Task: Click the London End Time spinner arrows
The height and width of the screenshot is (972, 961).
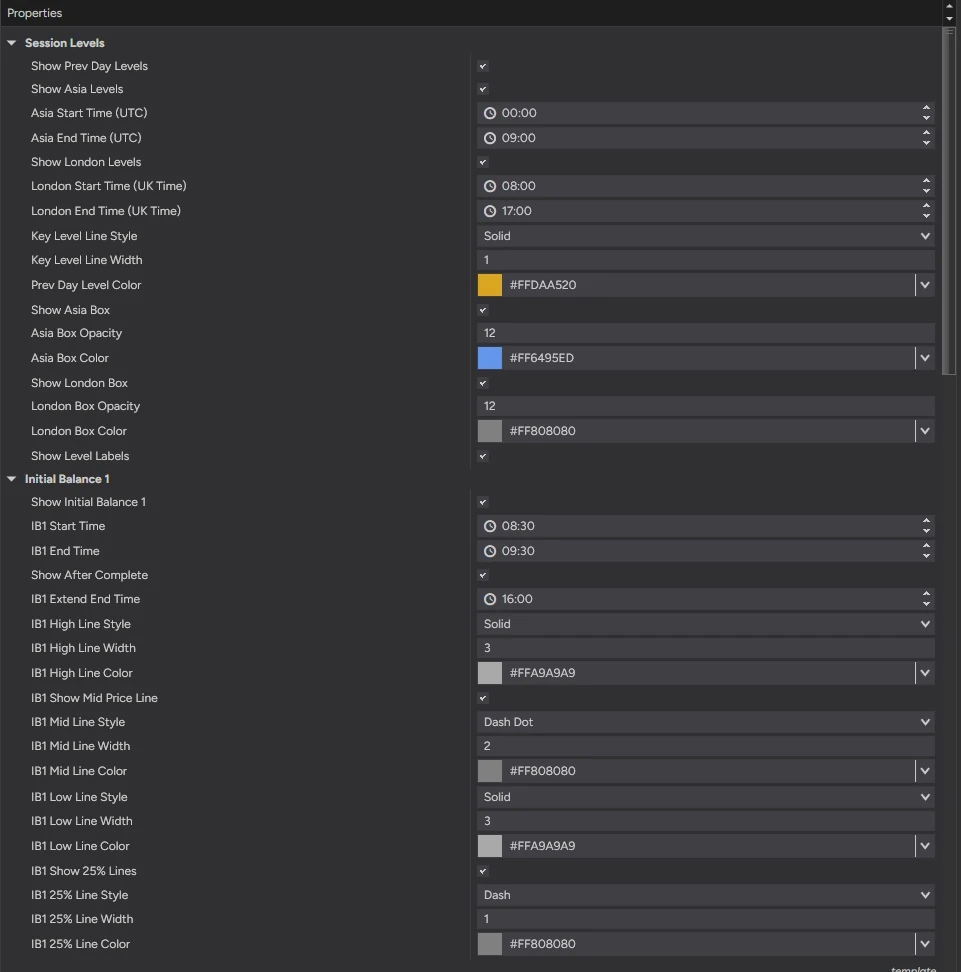Action: click(926, 211)
